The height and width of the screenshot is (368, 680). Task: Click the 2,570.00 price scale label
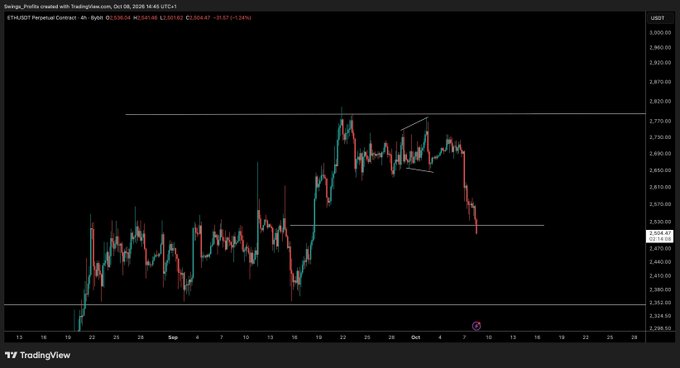pos(660,204)
